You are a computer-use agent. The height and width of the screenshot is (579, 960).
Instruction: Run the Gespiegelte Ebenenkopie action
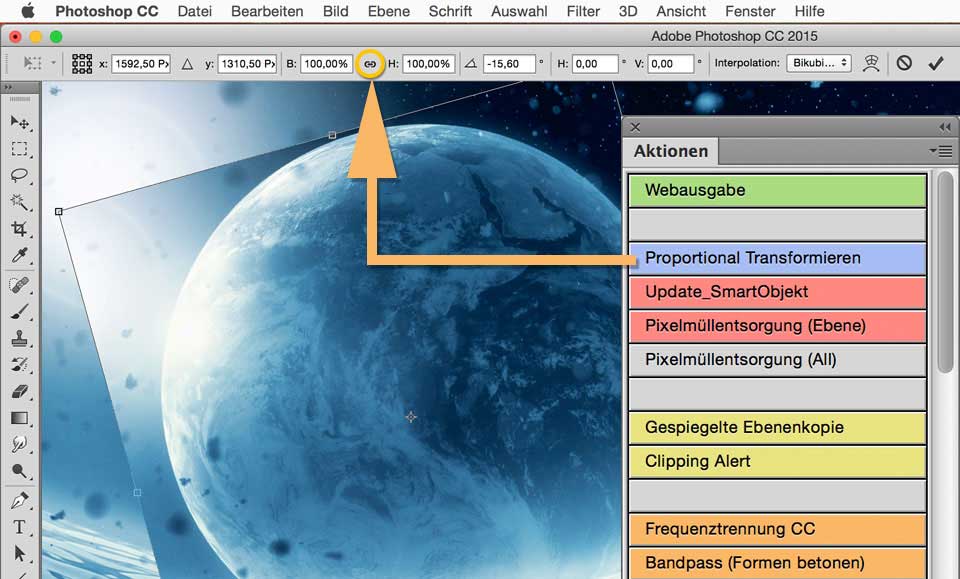777,427
